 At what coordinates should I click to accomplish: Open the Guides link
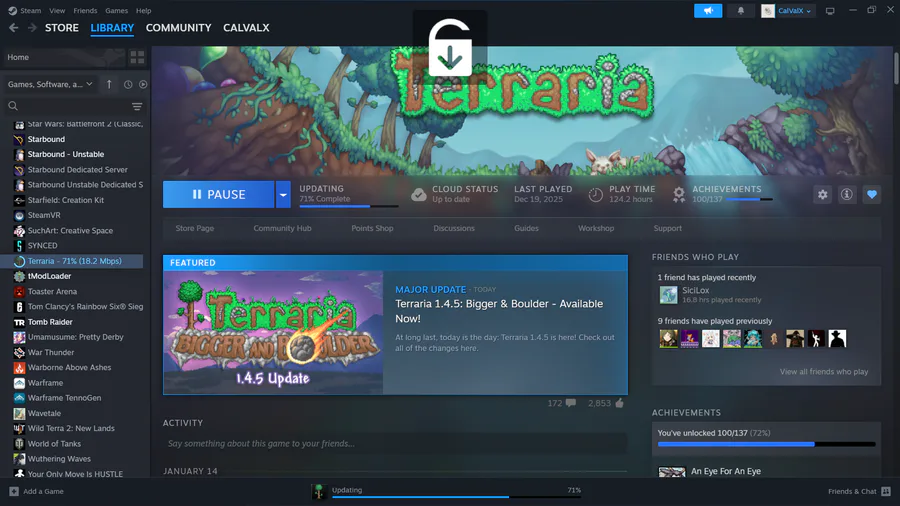(x=526, y=228)
